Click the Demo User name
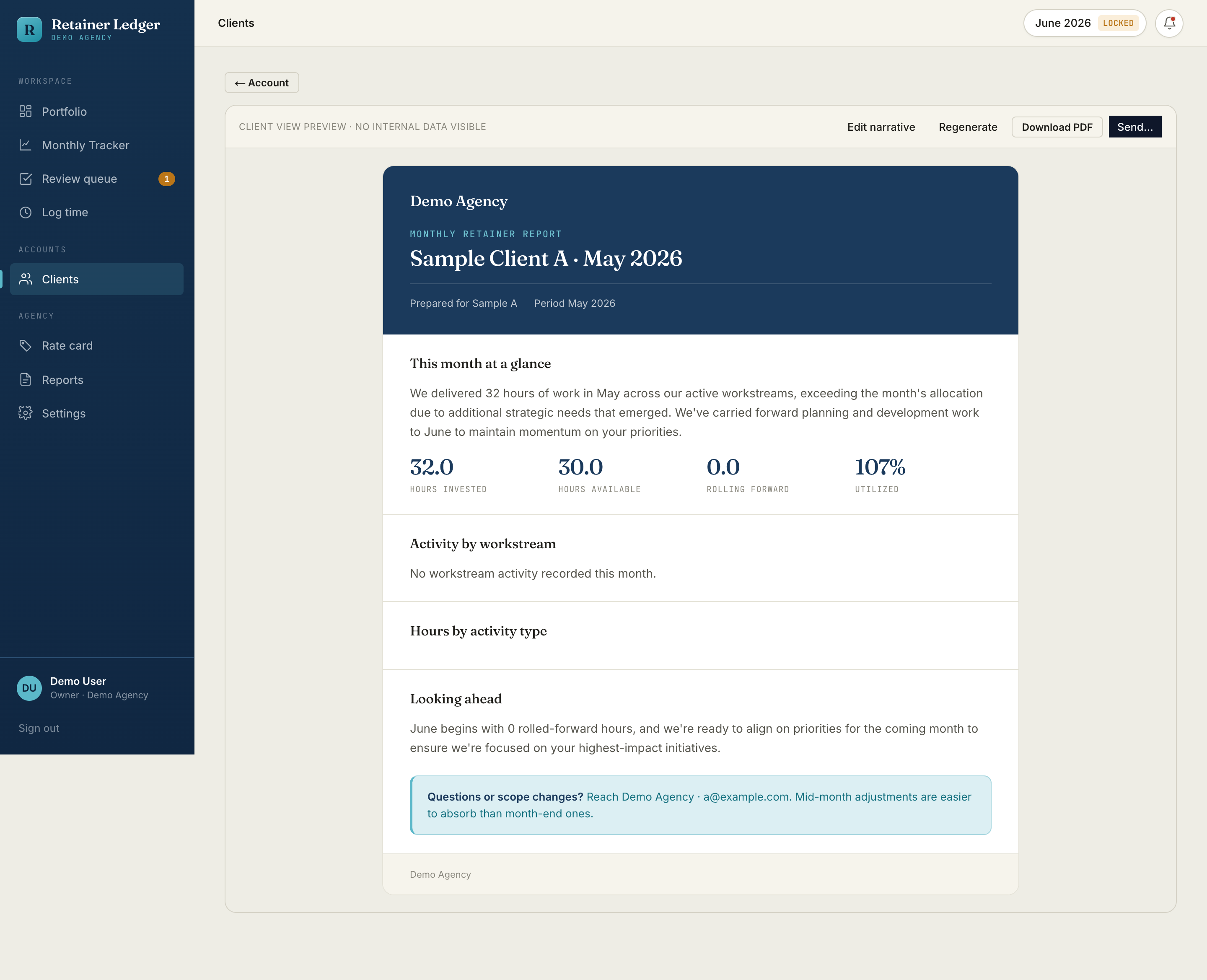 78,681
